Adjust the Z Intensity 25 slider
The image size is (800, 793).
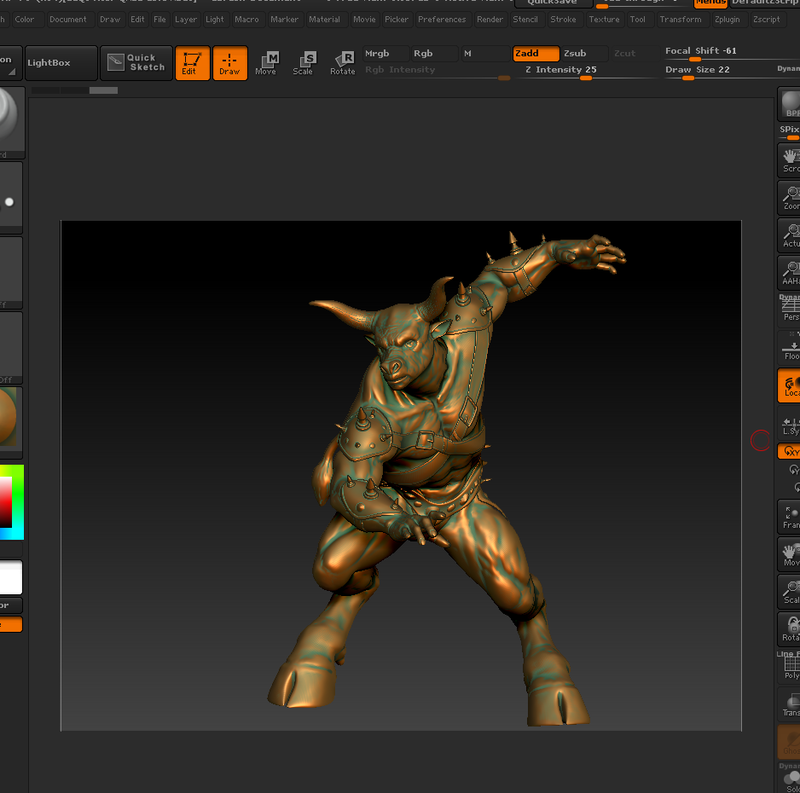[585, 70]
